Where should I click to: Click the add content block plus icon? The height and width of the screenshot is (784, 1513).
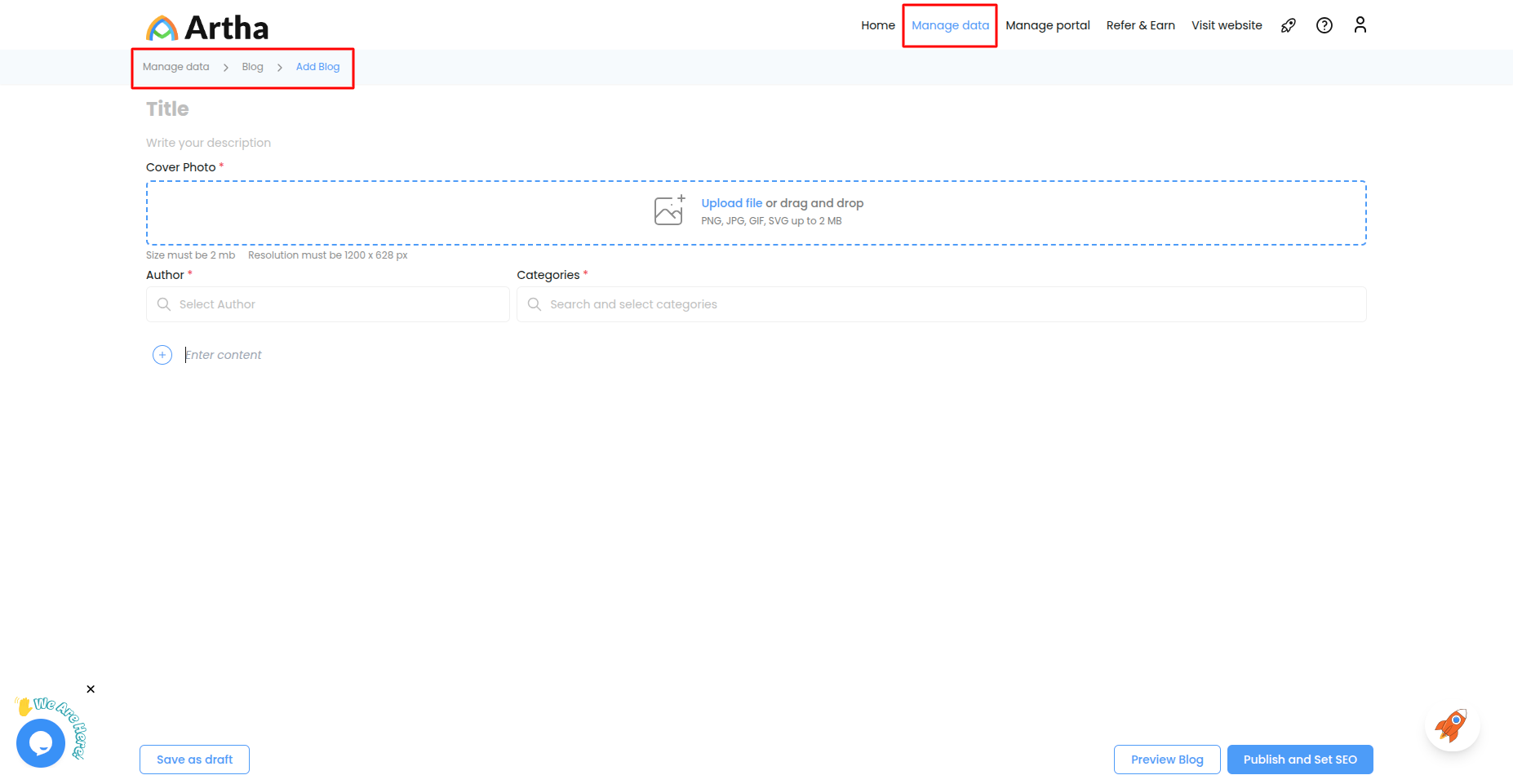[x=162, y=355]
